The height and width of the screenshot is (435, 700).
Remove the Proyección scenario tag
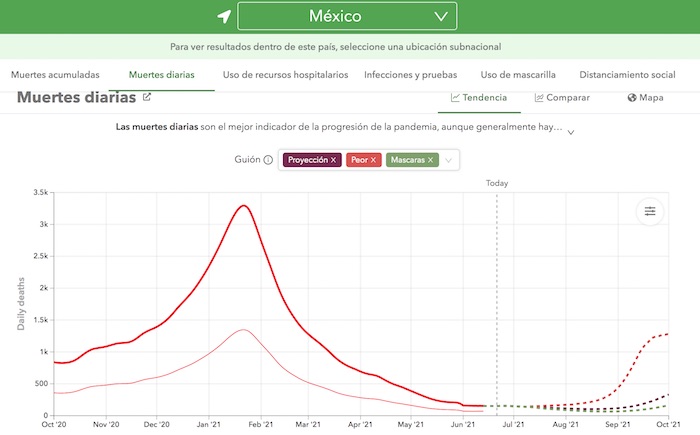point(334,160)
